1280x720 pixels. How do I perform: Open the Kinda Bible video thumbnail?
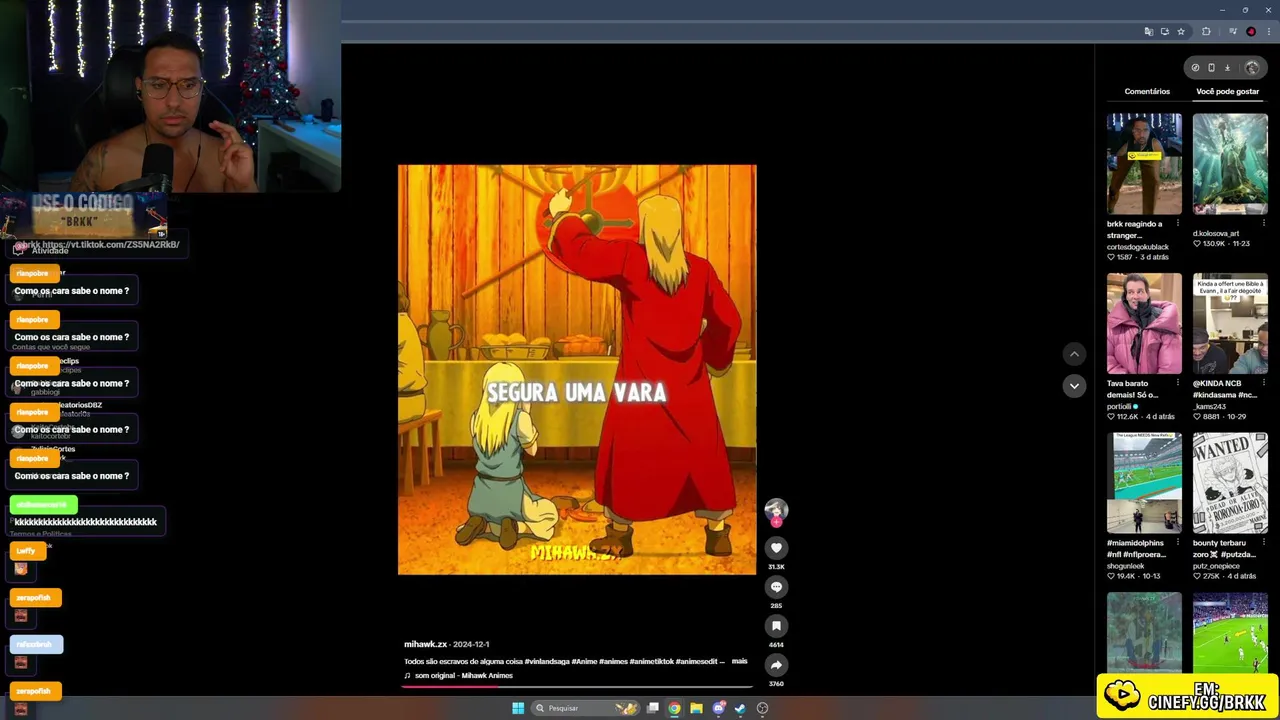[1230, 323]
